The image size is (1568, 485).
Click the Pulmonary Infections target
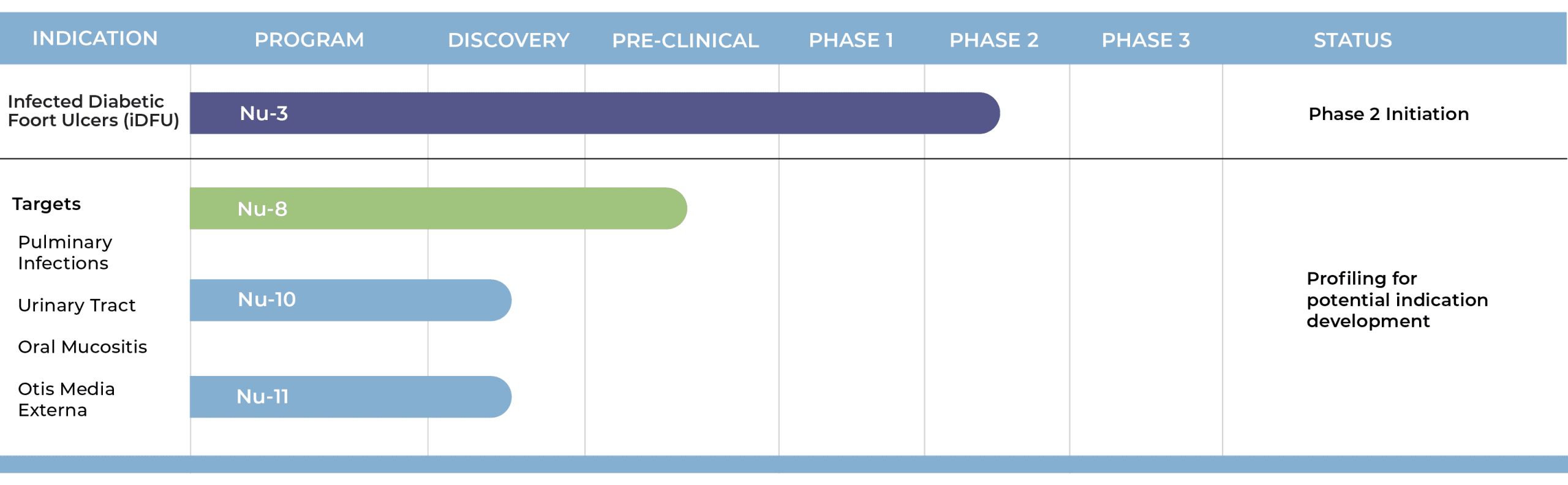65,252
